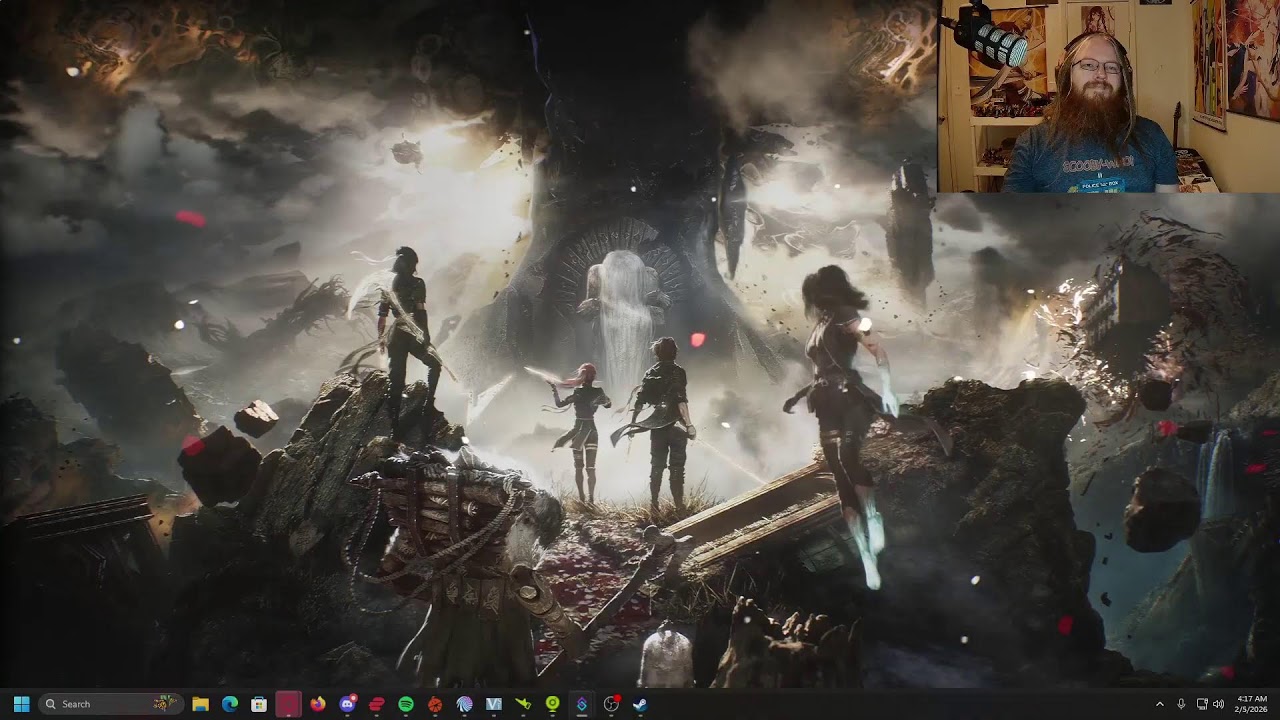Viewport: 1280px width, 720px height.
Task: Open the Windows Start menu
Action: tap(21, 704)
